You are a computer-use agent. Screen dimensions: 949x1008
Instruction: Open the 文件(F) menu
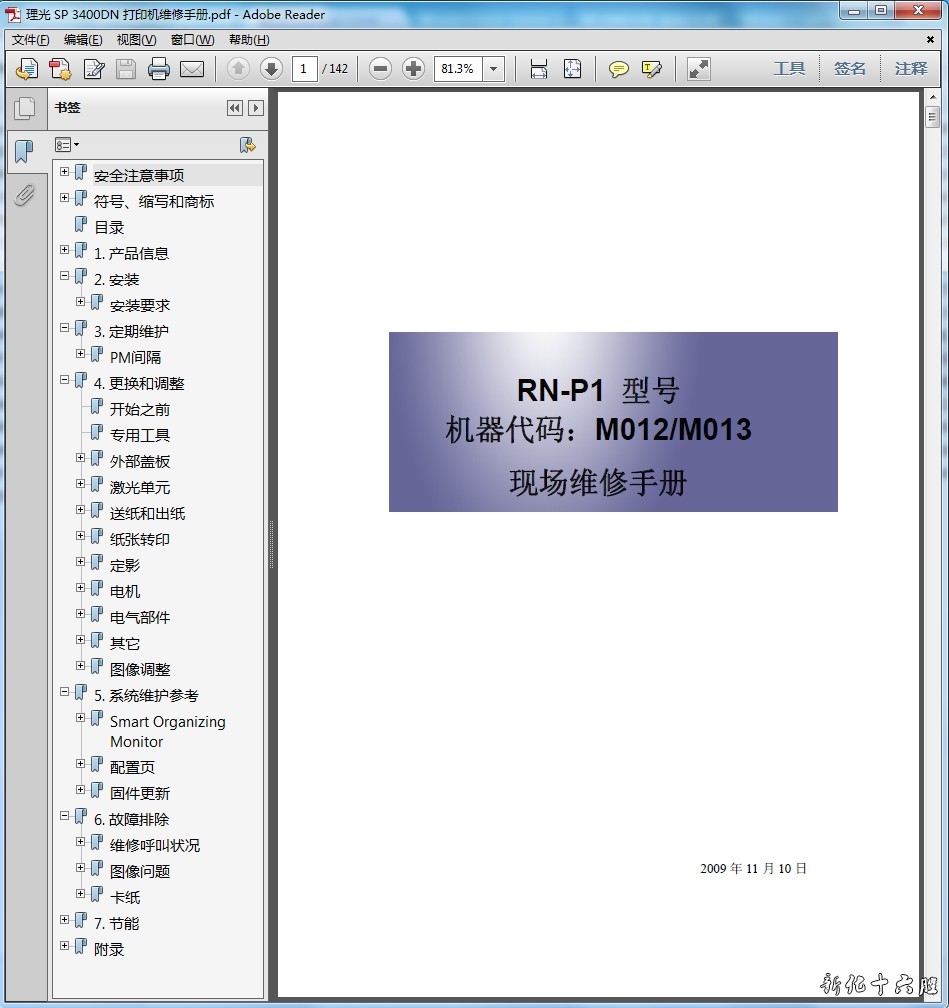(30, 40)
